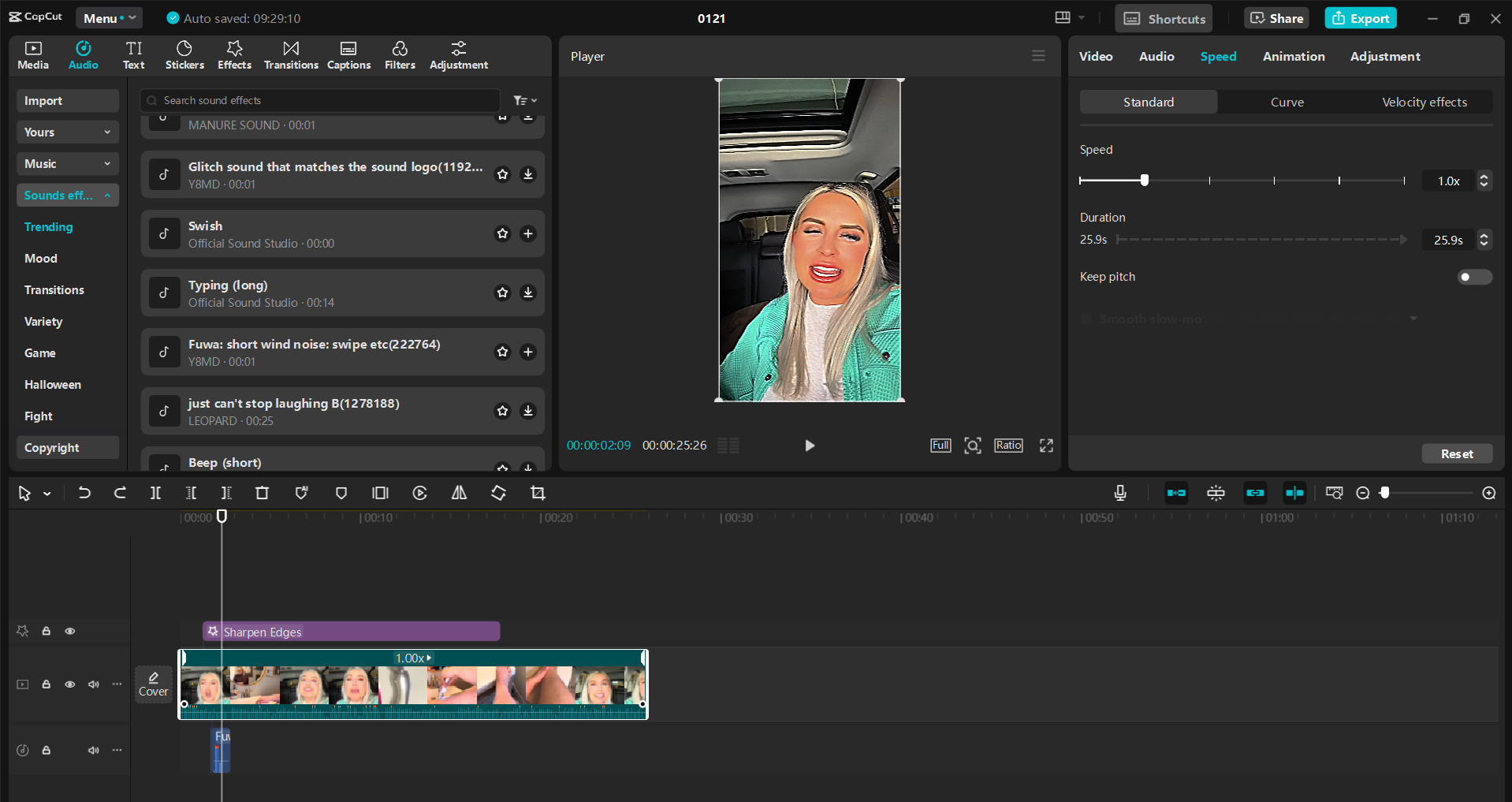This screenshot has height=802, width=1512.
Task: Select the Split tool in the timeline toolbar
Action: pyautogui.click(x=155, y=493)
